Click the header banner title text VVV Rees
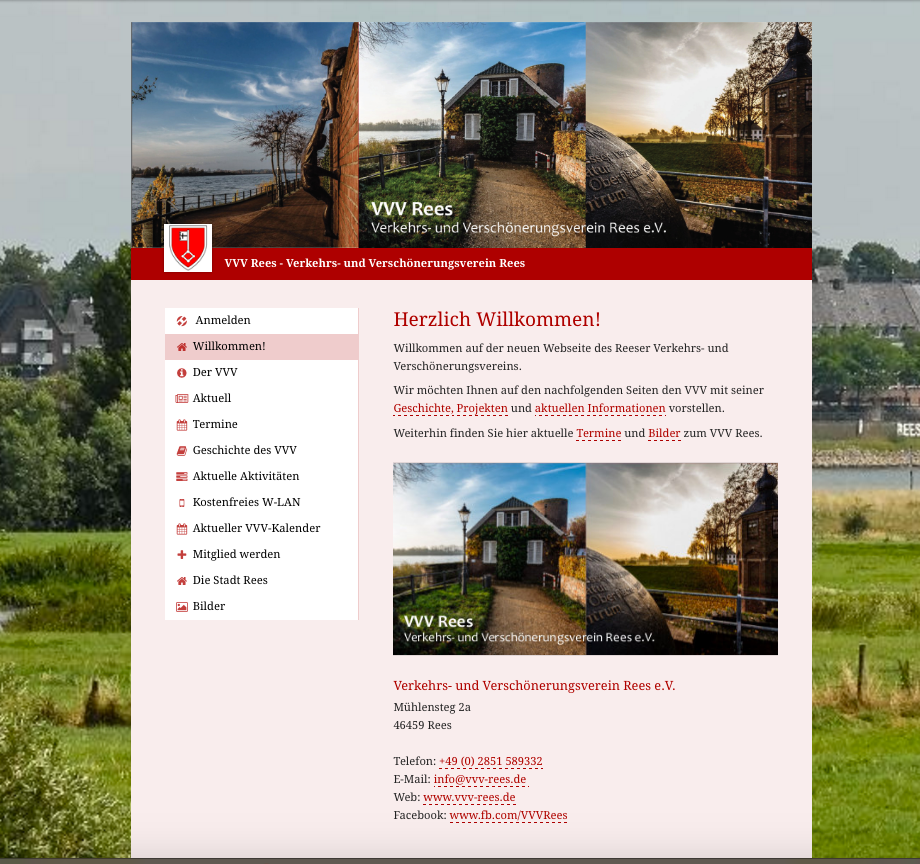The height and width of the screenshot is (864, 920). pyautogui.click(x=412, y=210)
